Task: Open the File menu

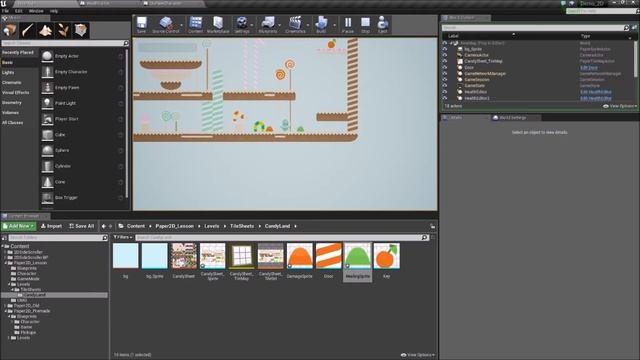Action: coord(5,11)
